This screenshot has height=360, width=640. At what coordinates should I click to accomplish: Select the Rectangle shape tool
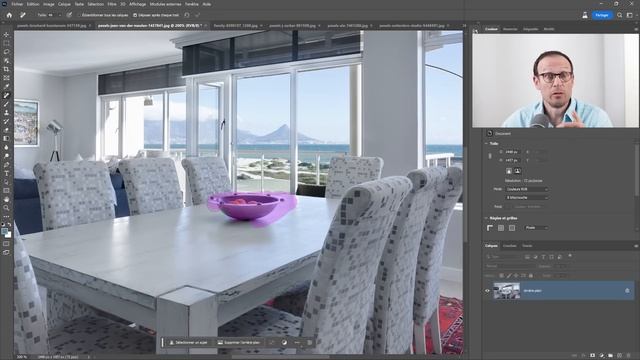[6, 191]
